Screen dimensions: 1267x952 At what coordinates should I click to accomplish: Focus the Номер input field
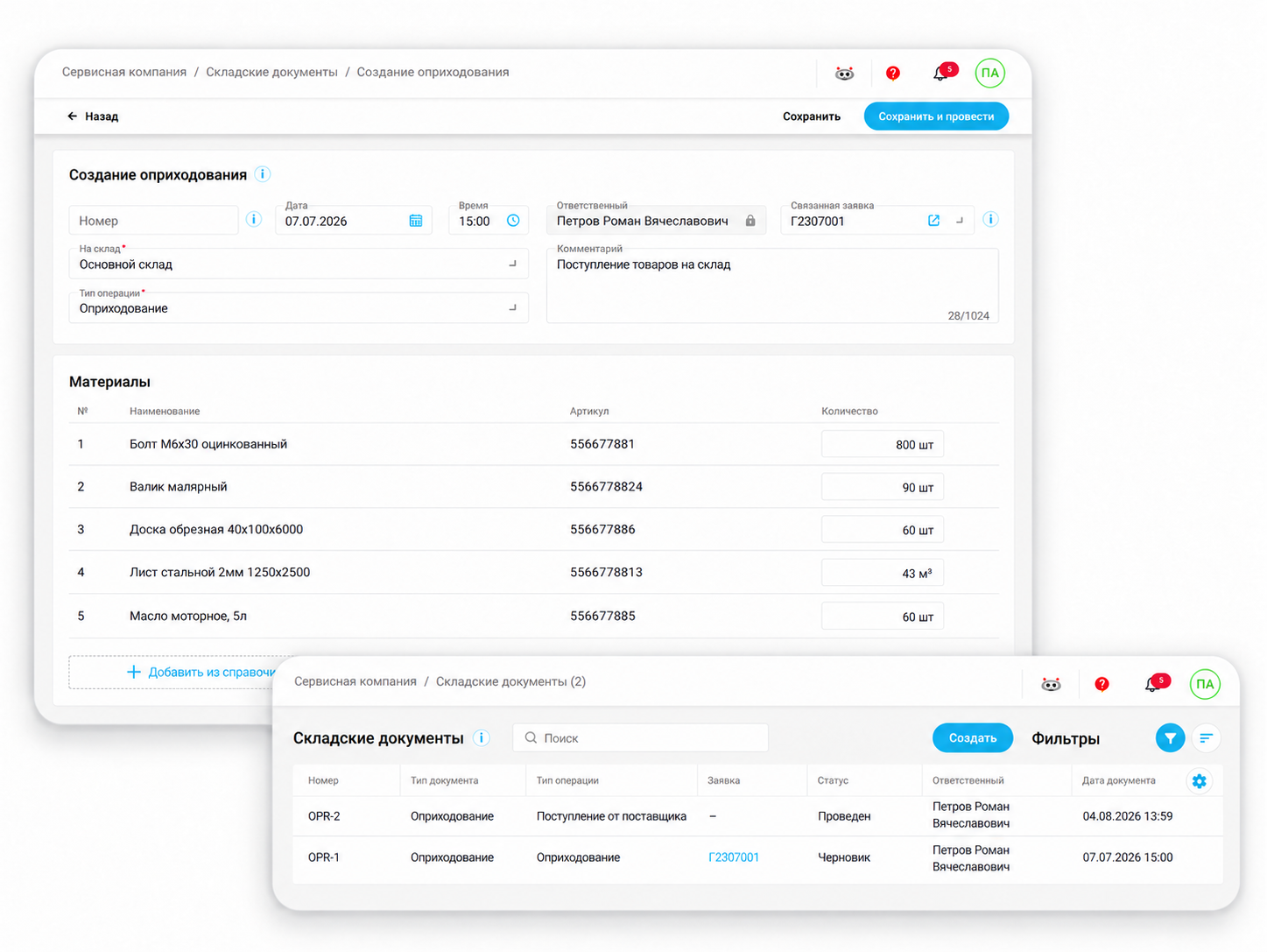pos(153,220)
